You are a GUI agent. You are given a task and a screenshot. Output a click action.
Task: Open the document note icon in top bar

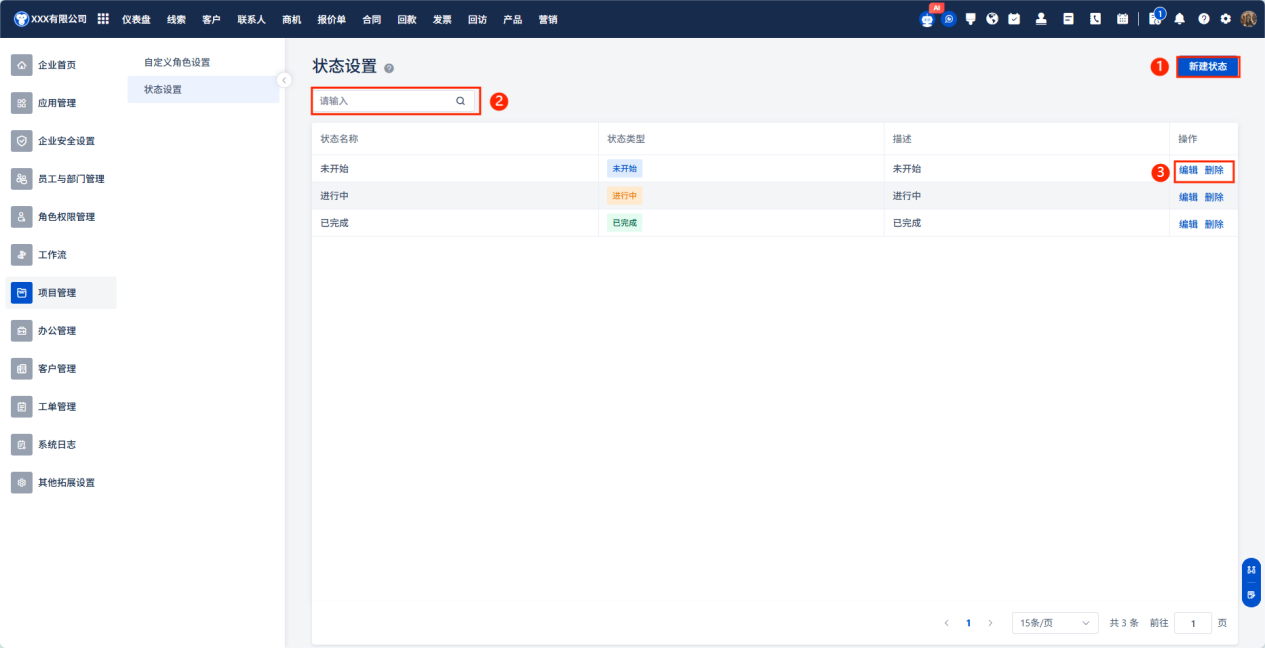point(1068,19)
